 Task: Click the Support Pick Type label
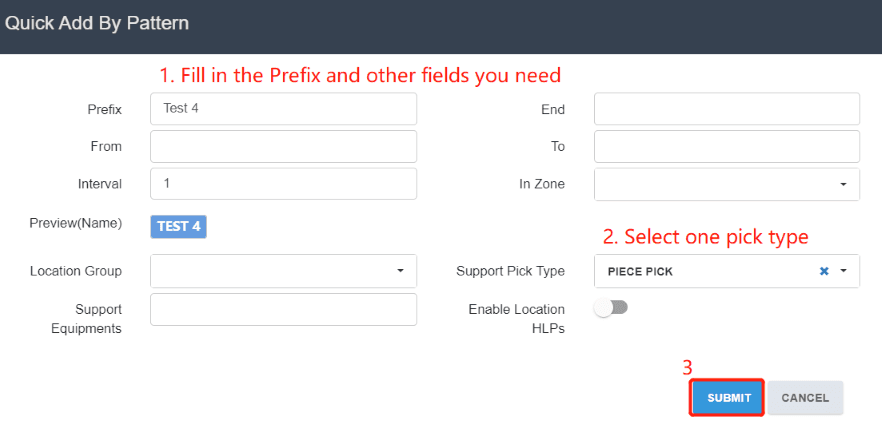[x=510, y=271]
